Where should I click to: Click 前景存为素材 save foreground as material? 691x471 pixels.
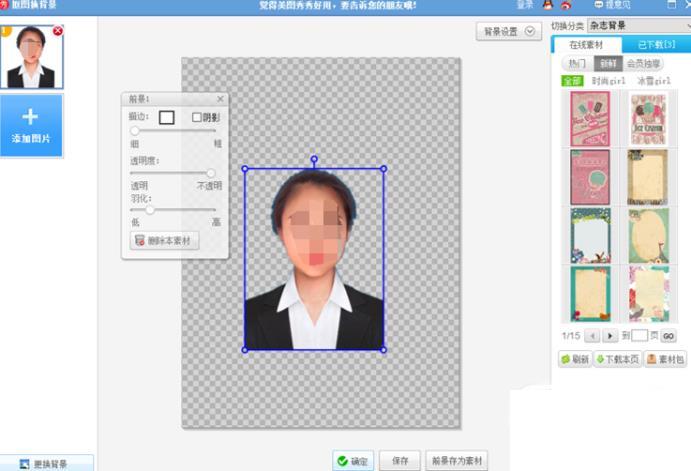coord(457,461)
